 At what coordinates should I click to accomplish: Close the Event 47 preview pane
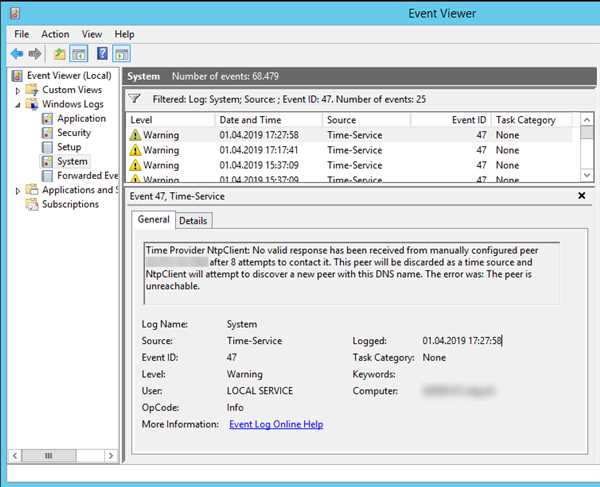coord(582,195)
